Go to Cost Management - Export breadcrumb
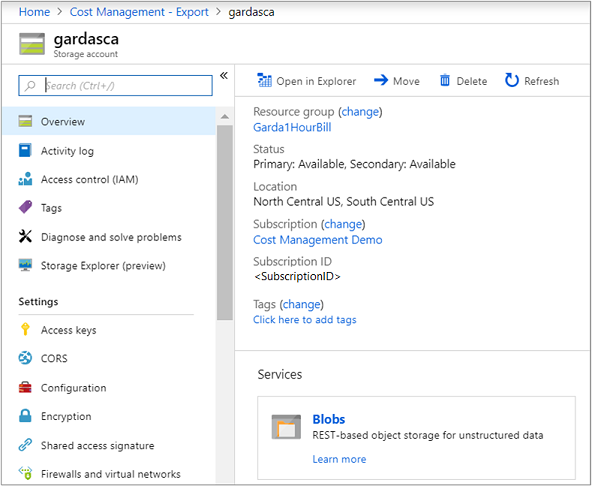The height and width of the screenshot is (486, 592). 139,12
